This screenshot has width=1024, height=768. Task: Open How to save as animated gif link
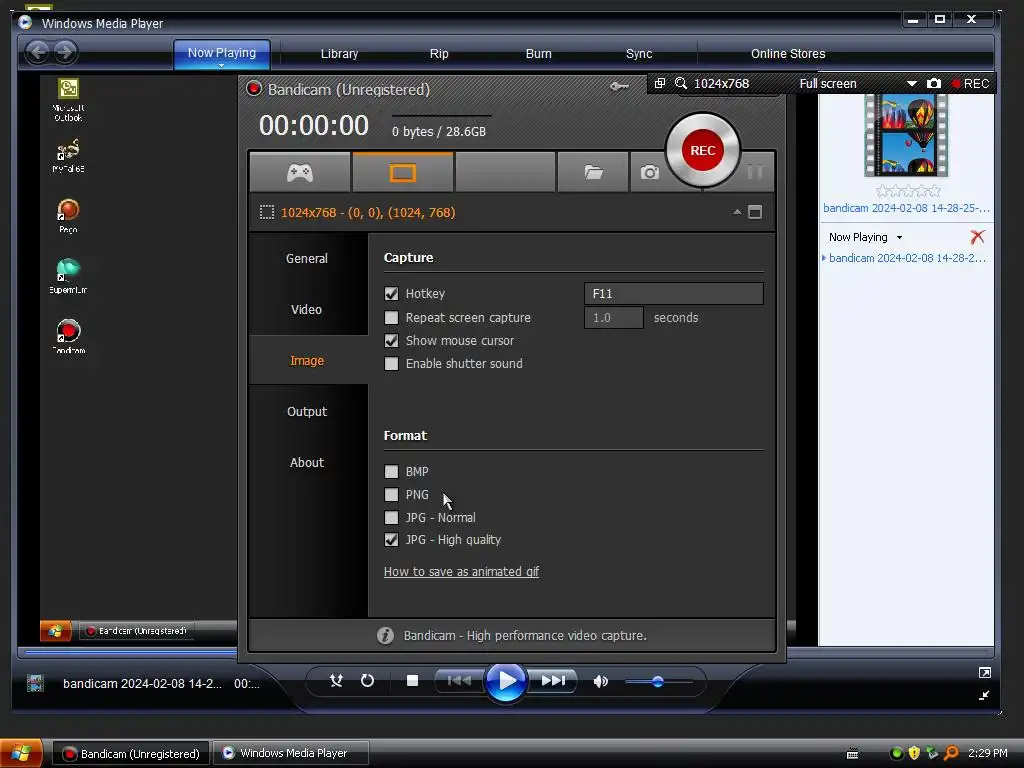tap(461, 571)
